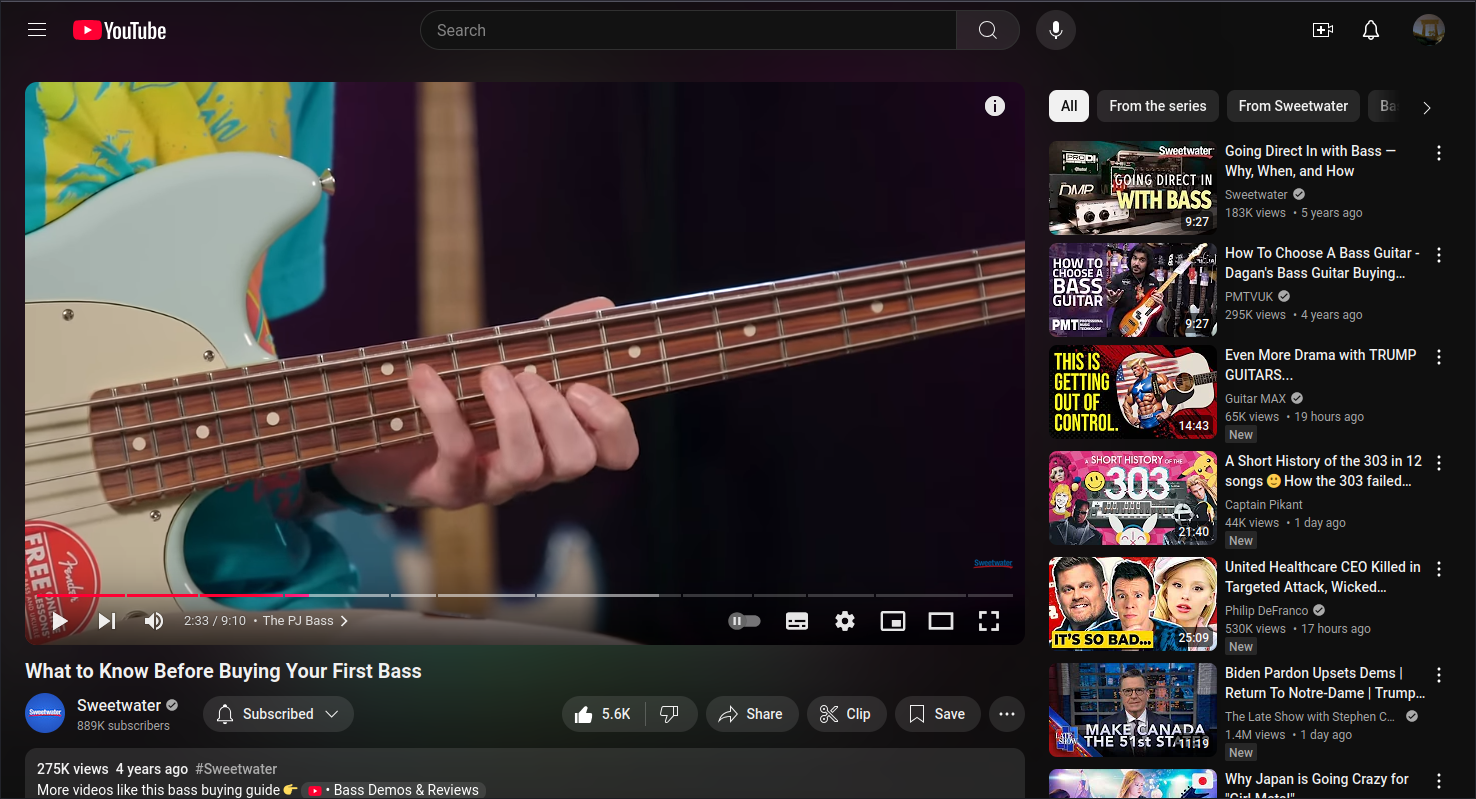1476x799 pixels.
Task: Open the Why Japan is Going Crazy title
Action: pyautogui.click(x=1317, y=784)
